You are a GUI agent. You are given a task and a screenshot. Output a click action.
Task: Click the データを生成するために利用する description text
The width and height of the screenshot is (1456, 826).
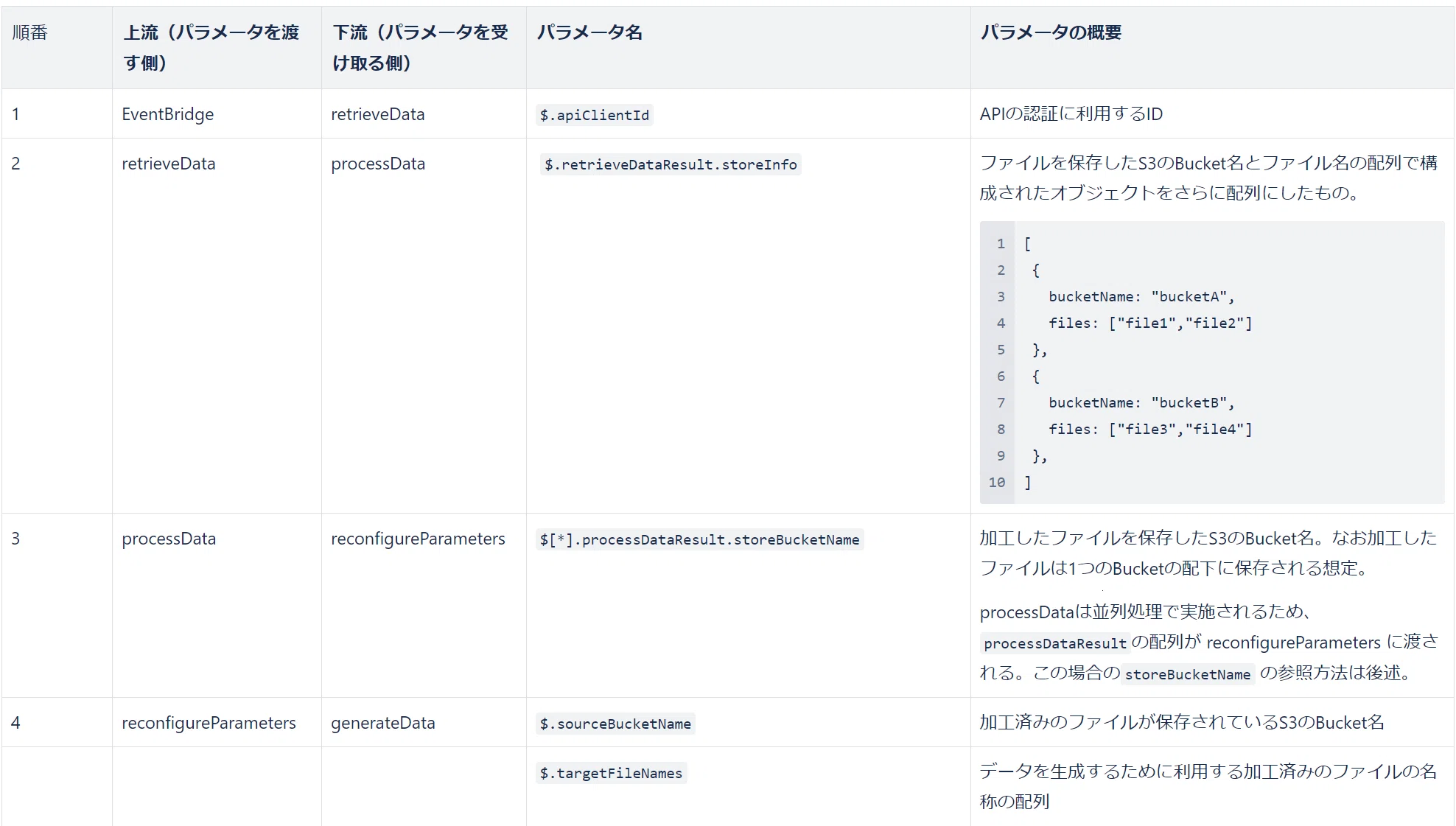(1208, 786)
